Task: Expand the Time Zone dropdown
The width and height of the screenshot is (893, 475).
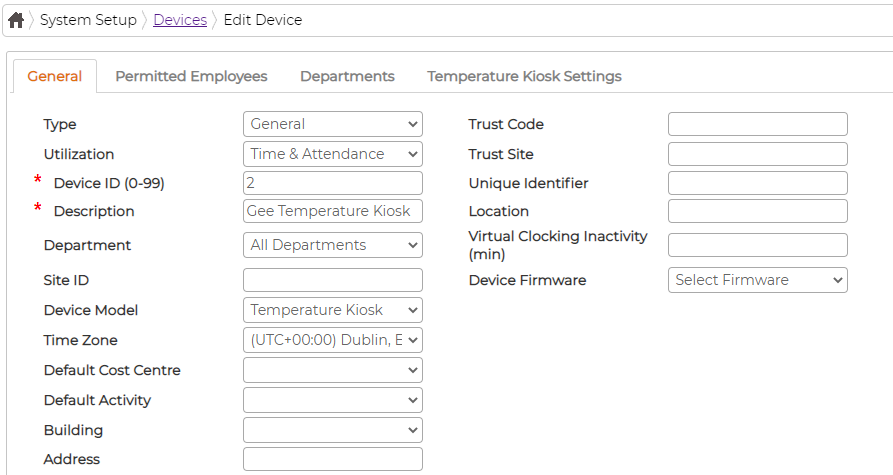Action: tap(333, 340)
